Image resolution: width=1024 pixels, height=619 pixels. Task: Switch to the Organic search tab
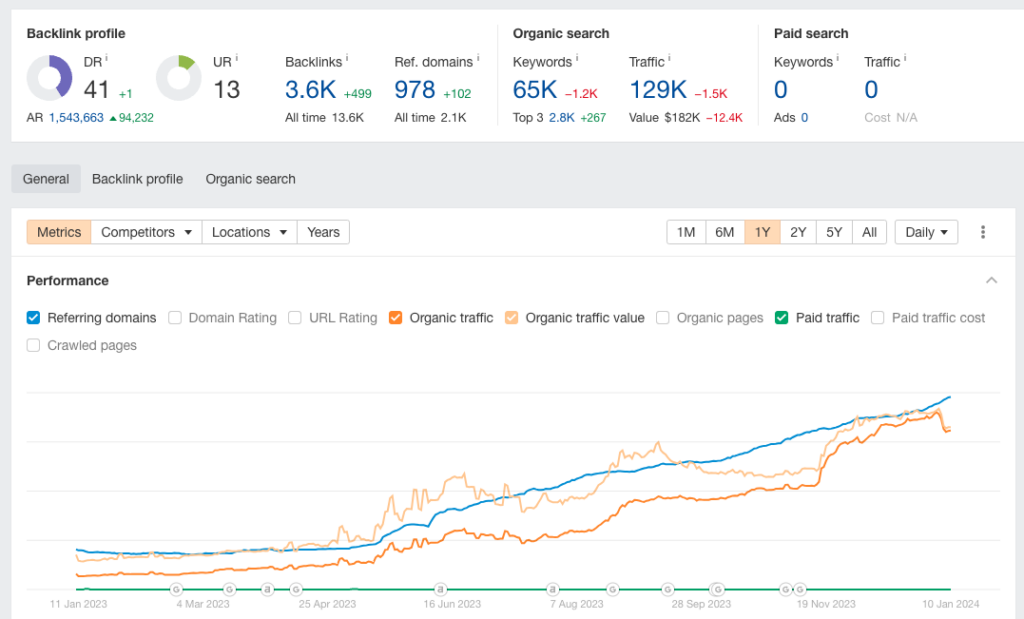[250, 179]
